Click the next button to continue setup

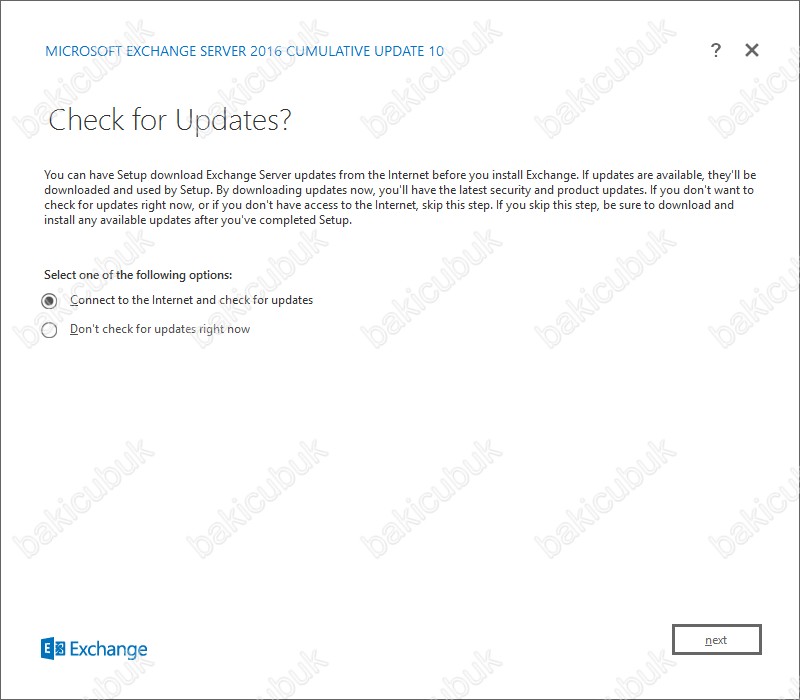[716, 639]
